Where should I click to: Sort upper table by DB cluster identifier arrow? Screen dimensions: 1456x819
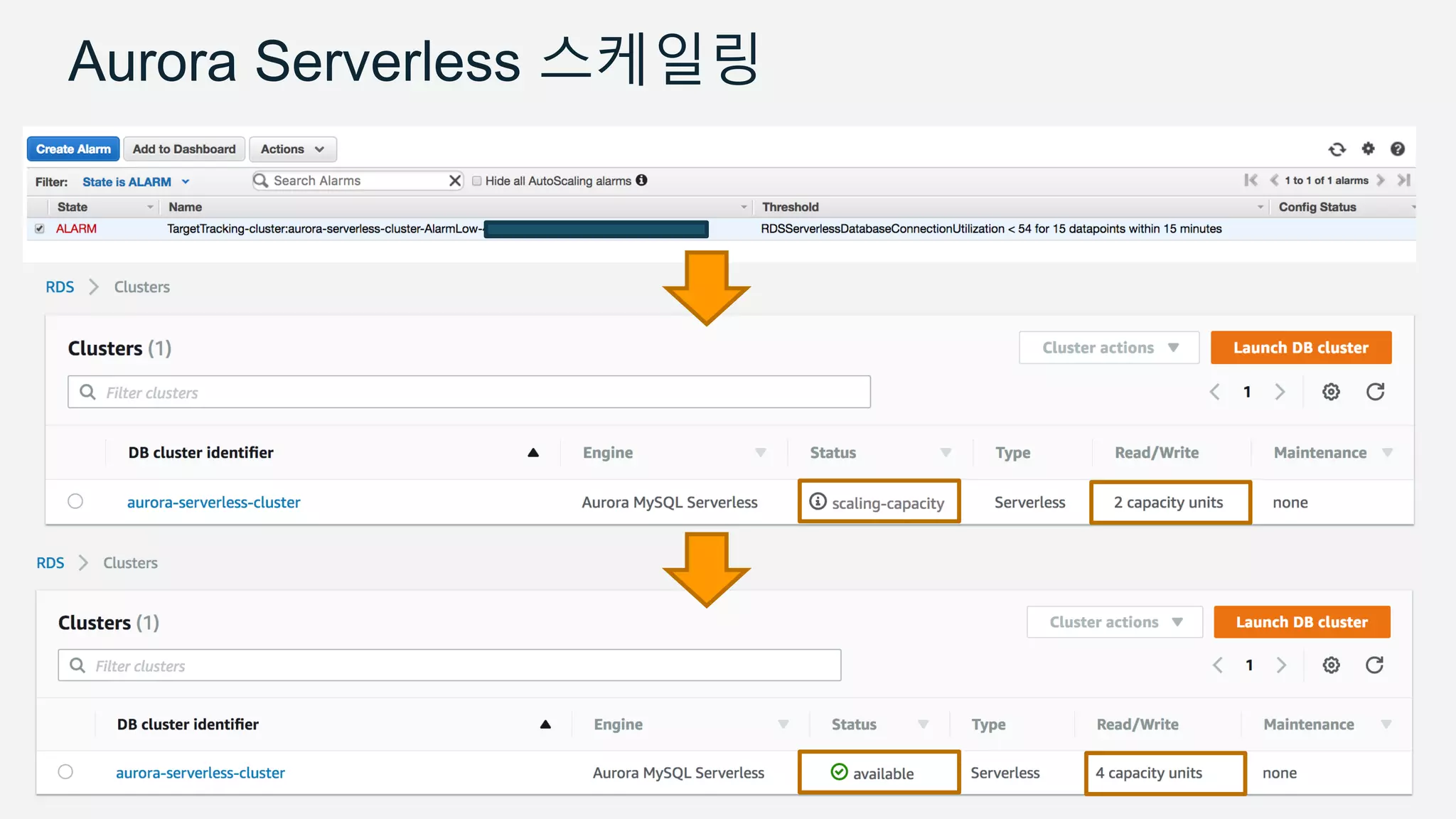tap(533, 452)
